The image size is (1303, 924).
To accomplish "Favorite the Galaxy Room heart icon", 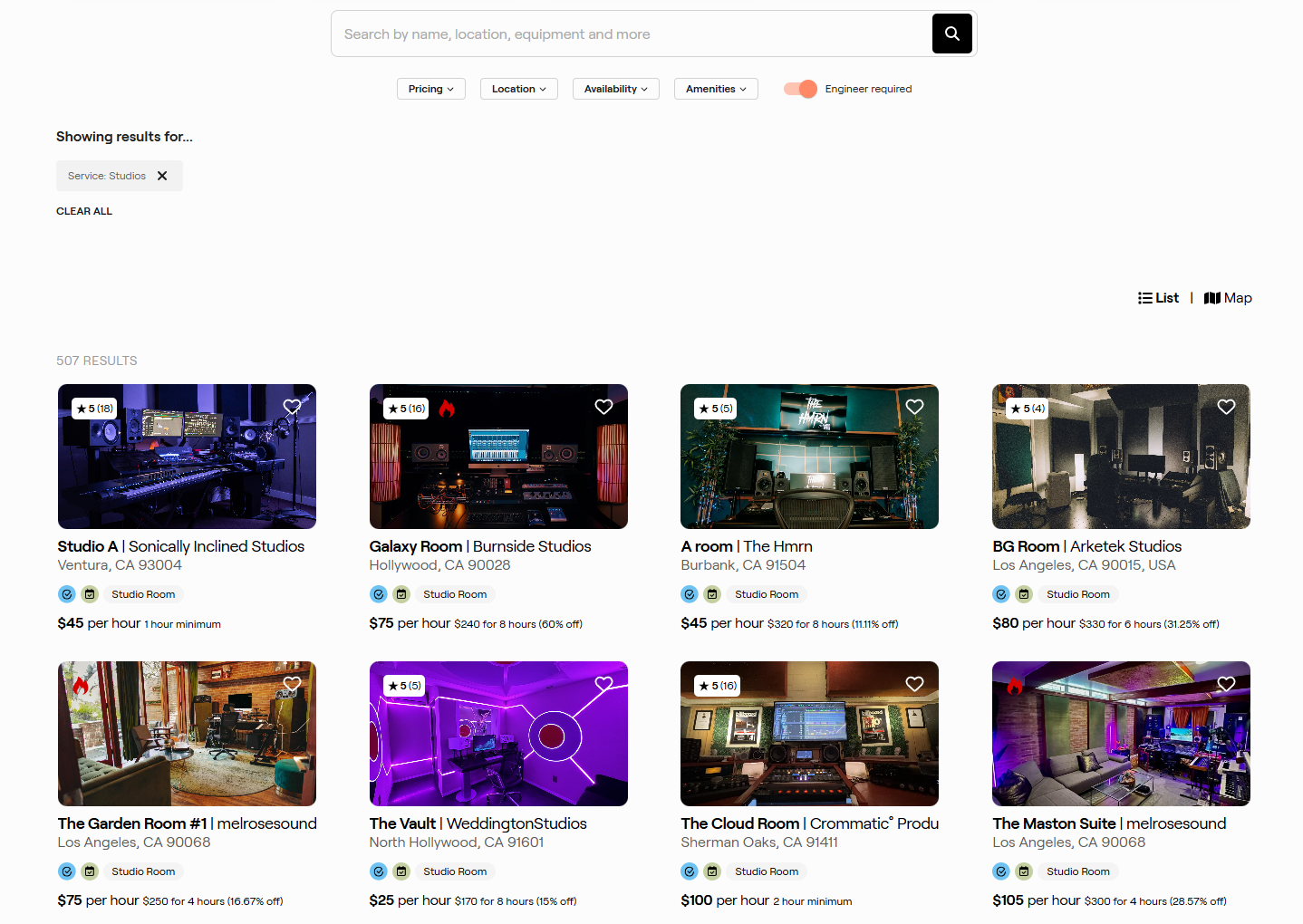I will pyautogui.click(x=603, y=407).
